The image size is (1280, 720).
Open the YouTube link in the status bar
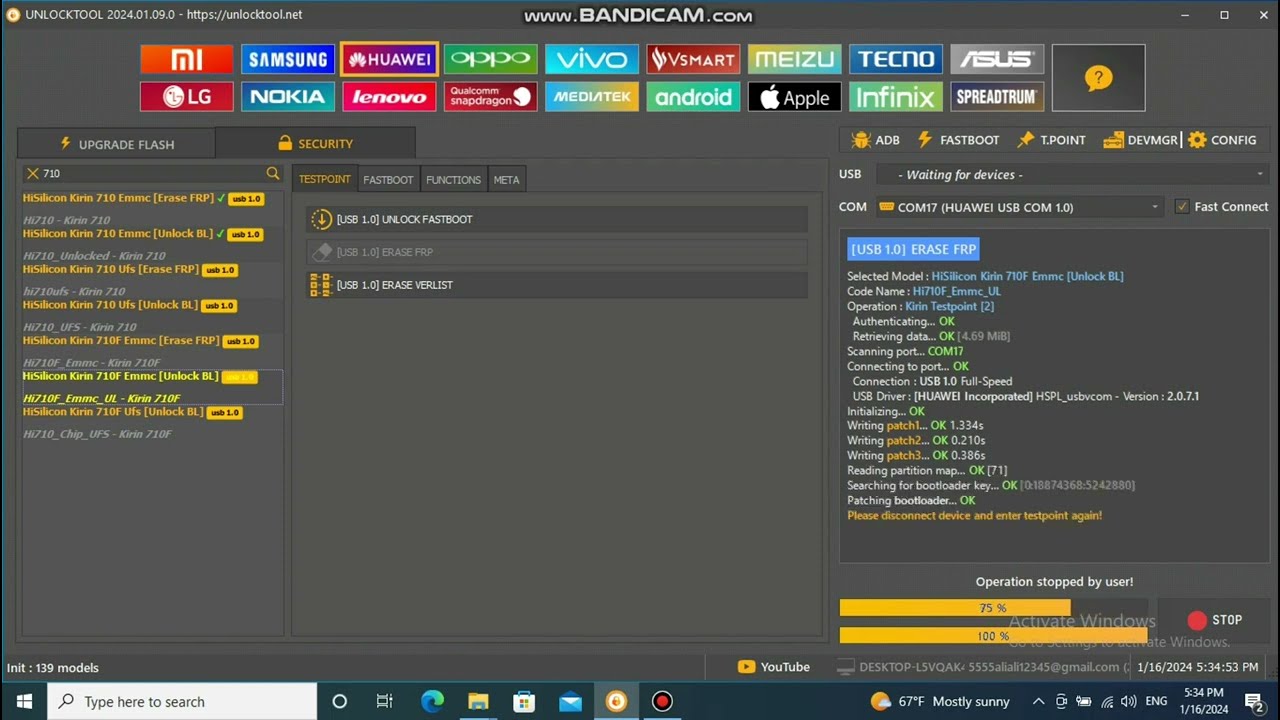point(774,667)
